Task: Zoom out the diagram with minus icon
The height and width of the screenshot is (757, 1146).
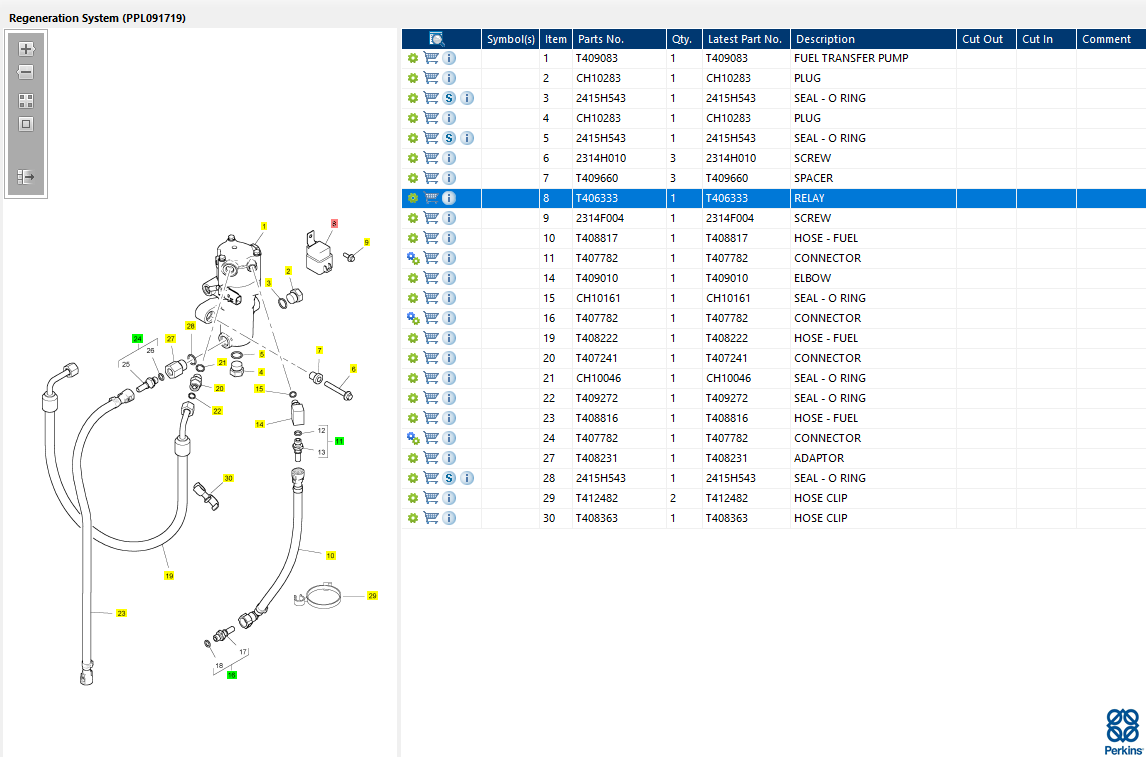Action: coord(26,72)
